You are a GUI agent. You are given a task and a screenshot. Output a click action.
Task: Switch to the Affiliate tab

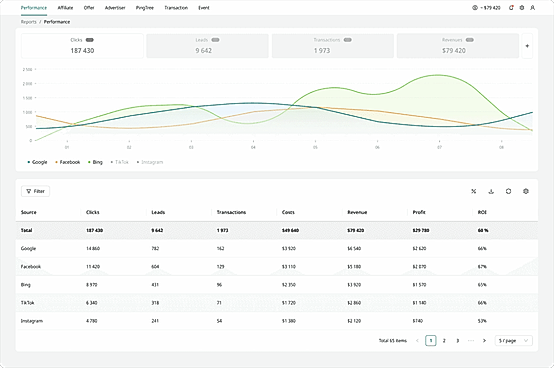pos(65,8)
